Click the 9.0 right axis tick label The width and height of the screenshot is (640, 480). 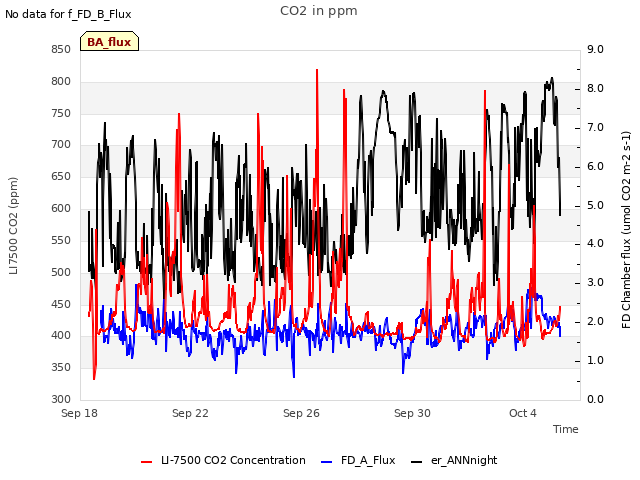tap(596, 50)
